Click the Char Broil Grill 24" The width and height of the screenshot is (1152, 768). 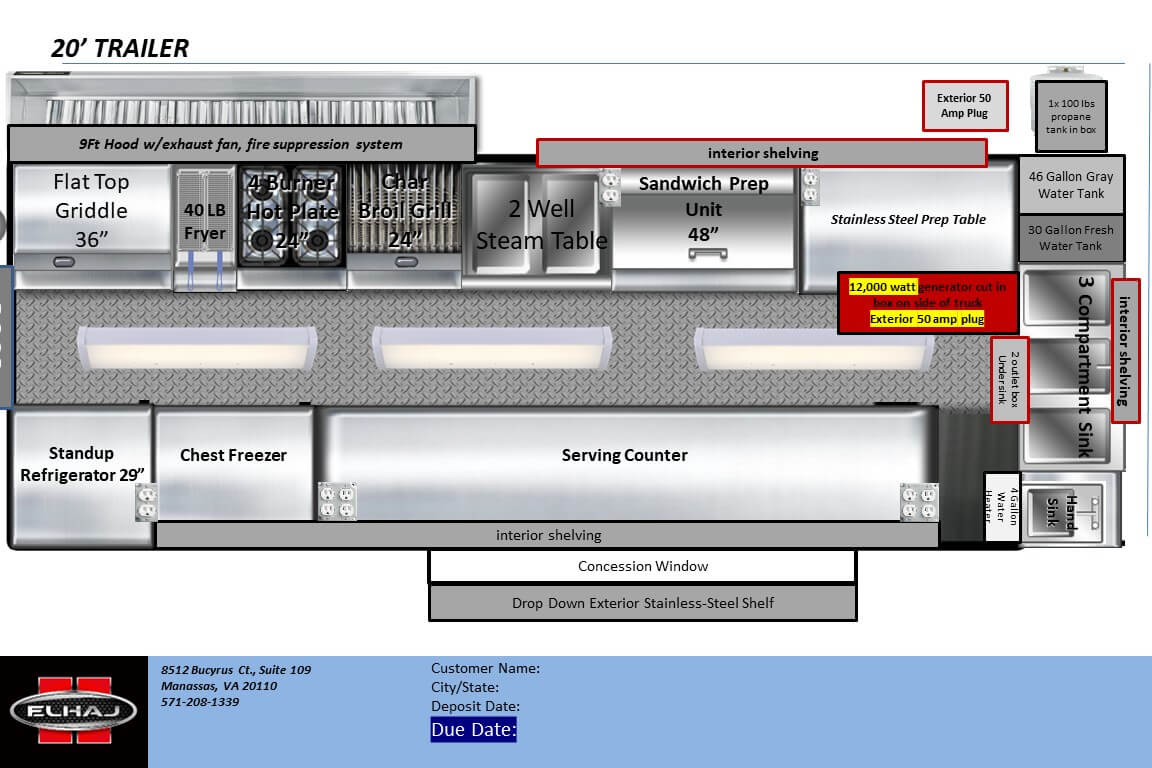pos(405,212)
